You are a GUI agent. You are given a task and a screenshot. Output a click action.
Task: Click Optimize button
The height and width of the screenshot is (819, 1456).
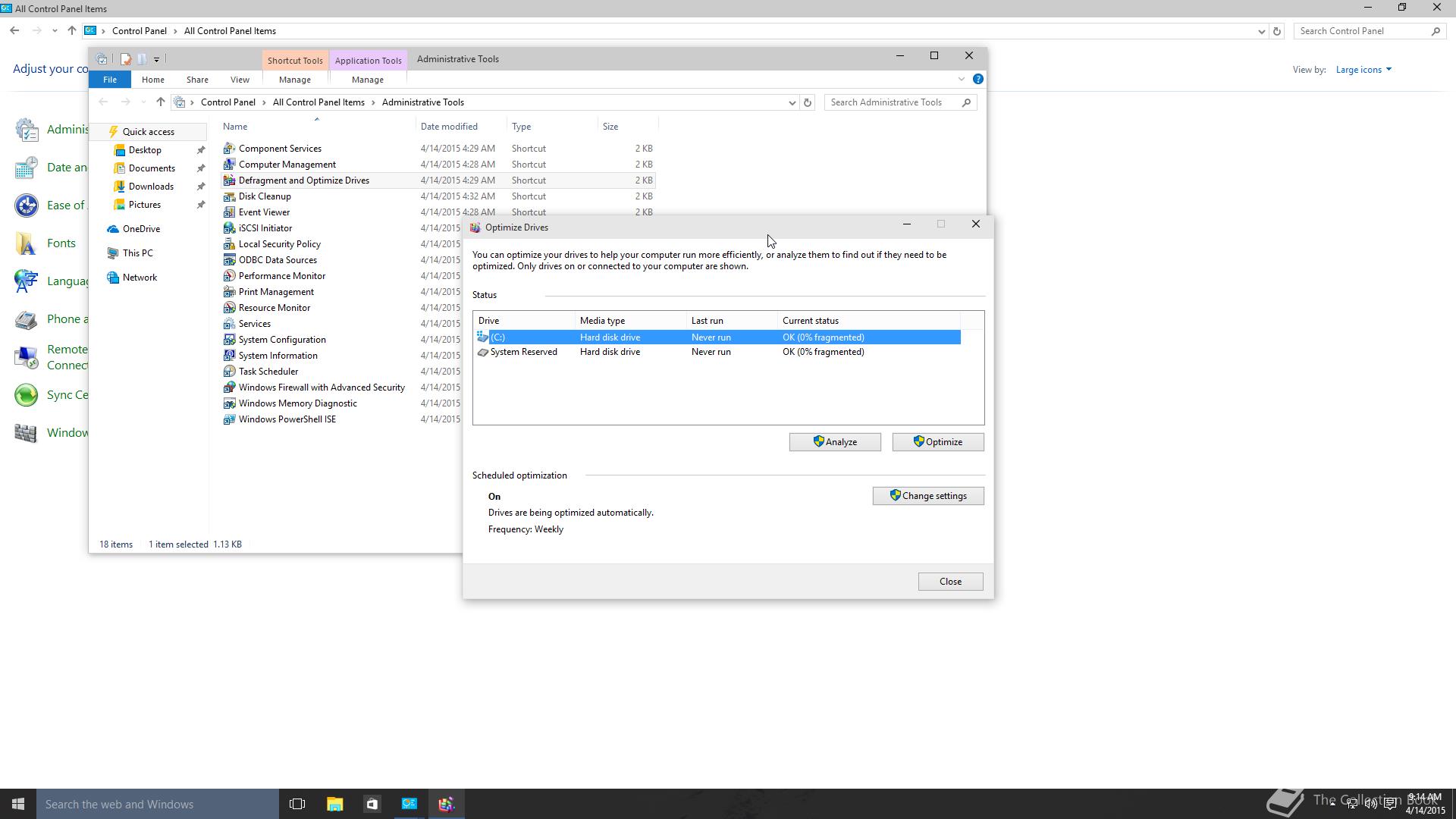[938, 442]
